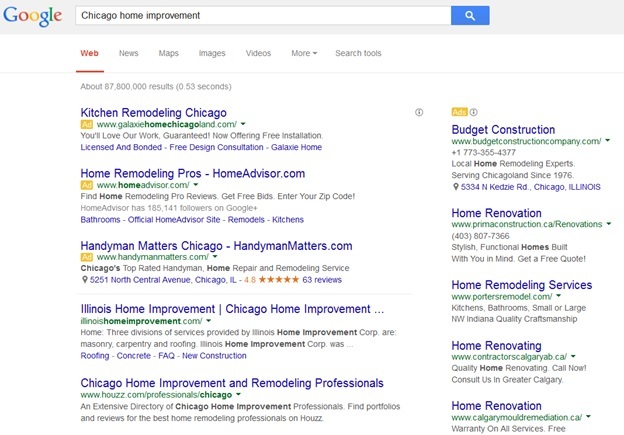Click the yellow Ads badge in sidebar

(460, 112)
